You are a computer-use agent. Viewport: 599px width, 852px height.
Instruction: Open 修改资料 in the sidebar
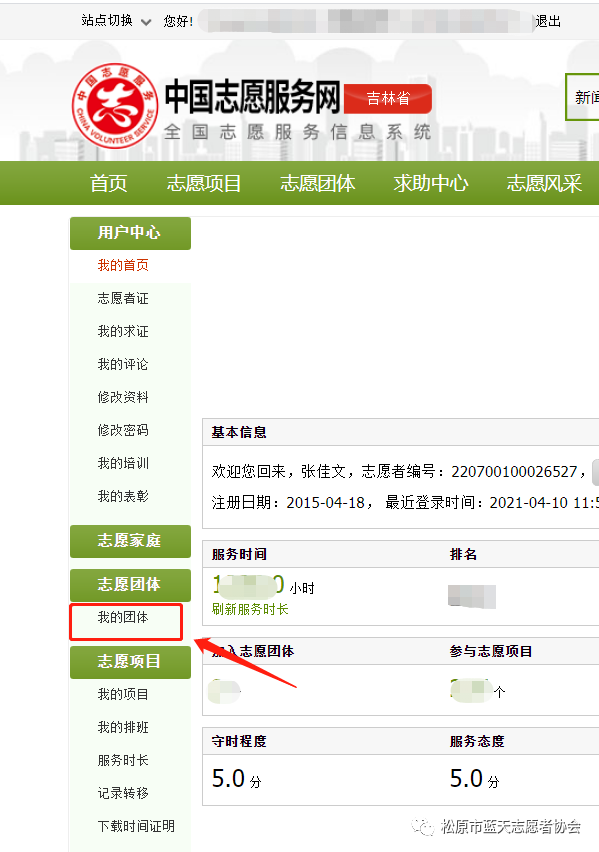(123, 397)
